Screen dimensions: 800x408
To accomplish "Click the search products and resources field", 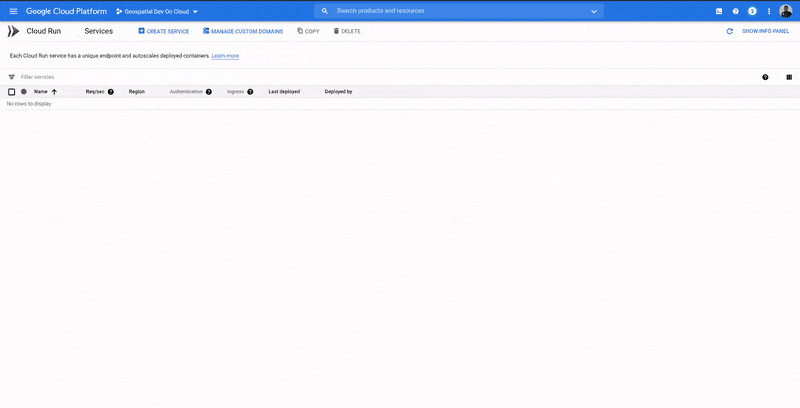I will 459,11.
